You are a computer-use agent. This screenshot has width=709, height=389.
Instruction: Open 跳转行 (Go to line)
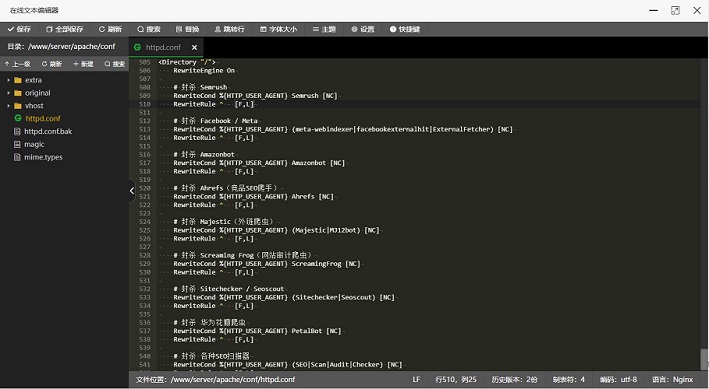pyautogui.click(x=229, y=29)
